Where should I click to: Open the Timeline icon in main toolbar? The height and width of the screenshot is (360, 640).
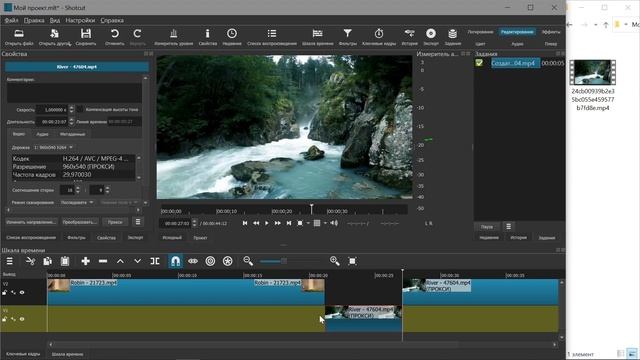coord(318,33)
